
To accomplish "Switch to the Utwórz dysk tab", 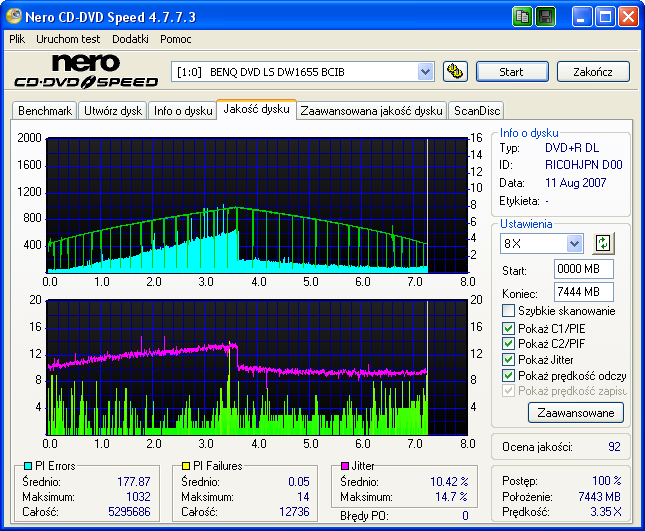I will [x=113, y=111].
